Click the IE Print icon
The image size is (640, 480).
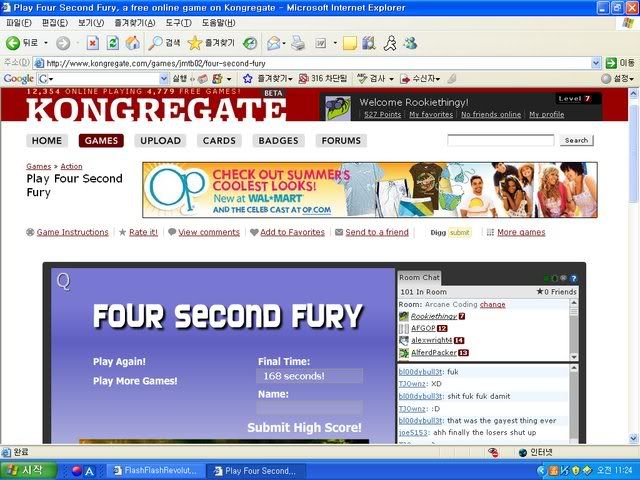point(297,43)
